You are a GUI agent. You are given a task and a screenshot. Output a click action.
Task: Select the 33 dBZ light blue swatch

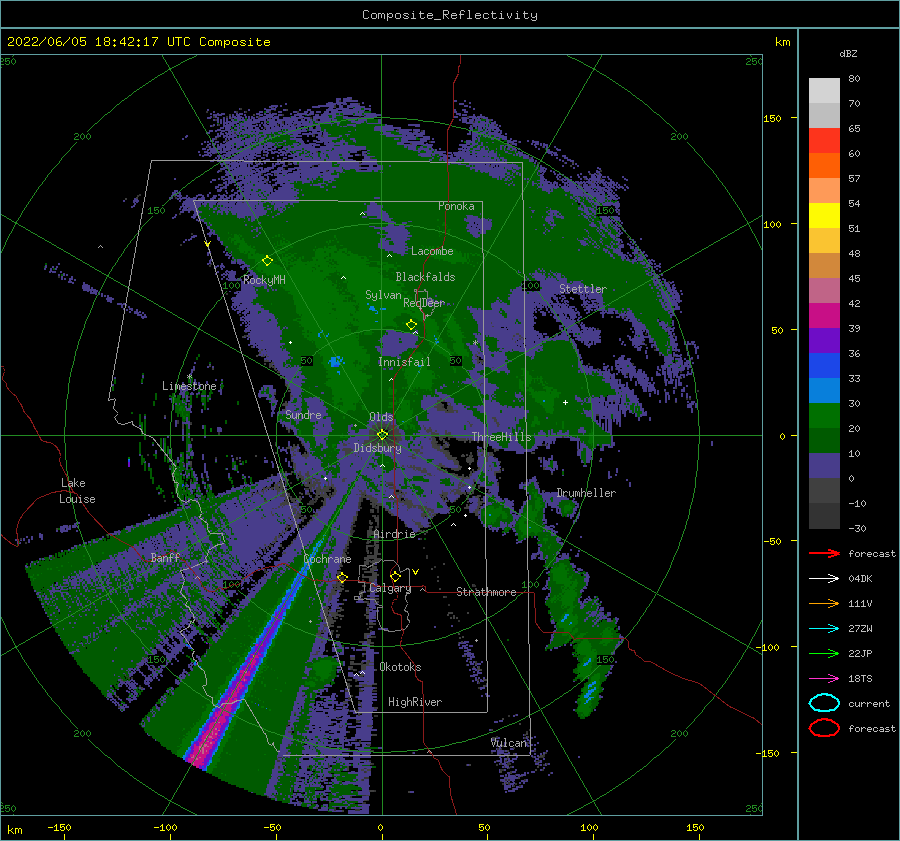(824, 390)
